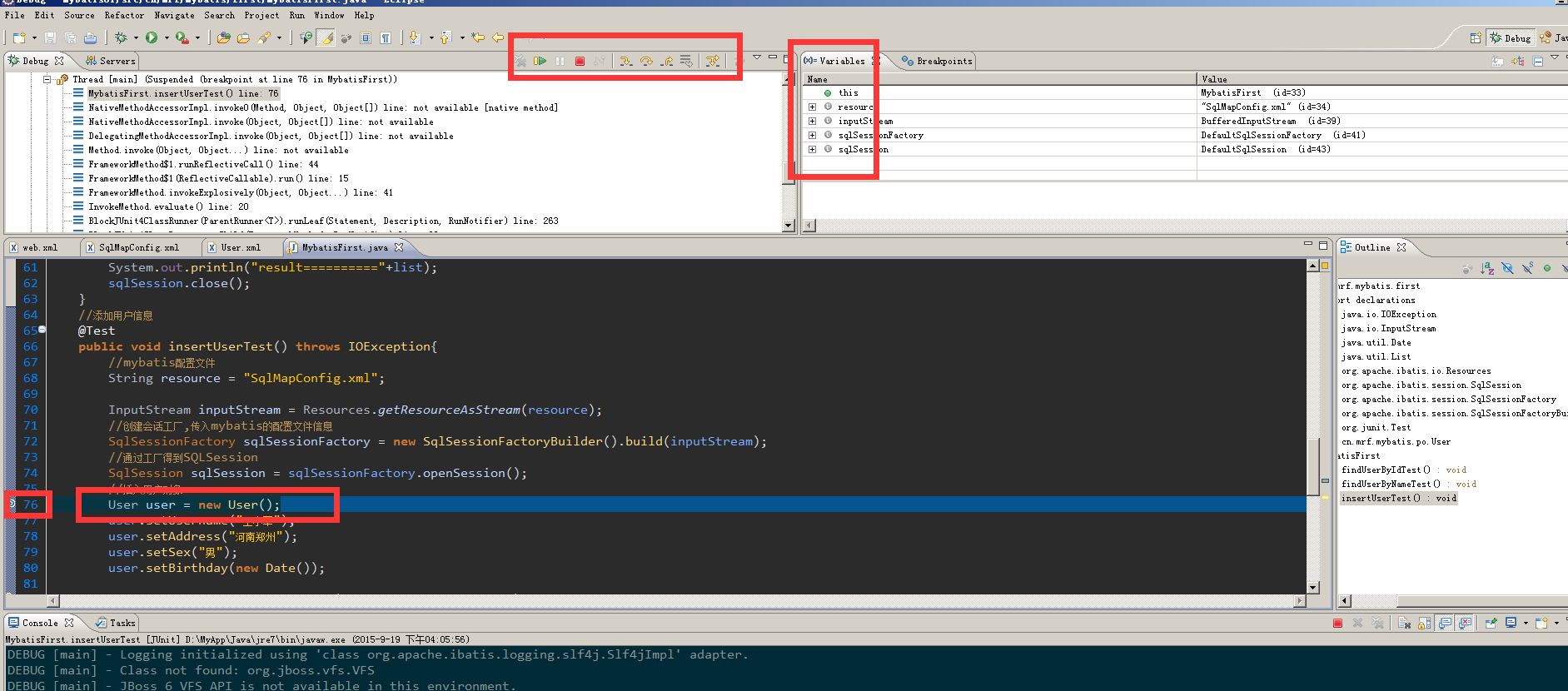Open Debug view menu triangle
Screen dimensions: 1568x691
(757, 57)
